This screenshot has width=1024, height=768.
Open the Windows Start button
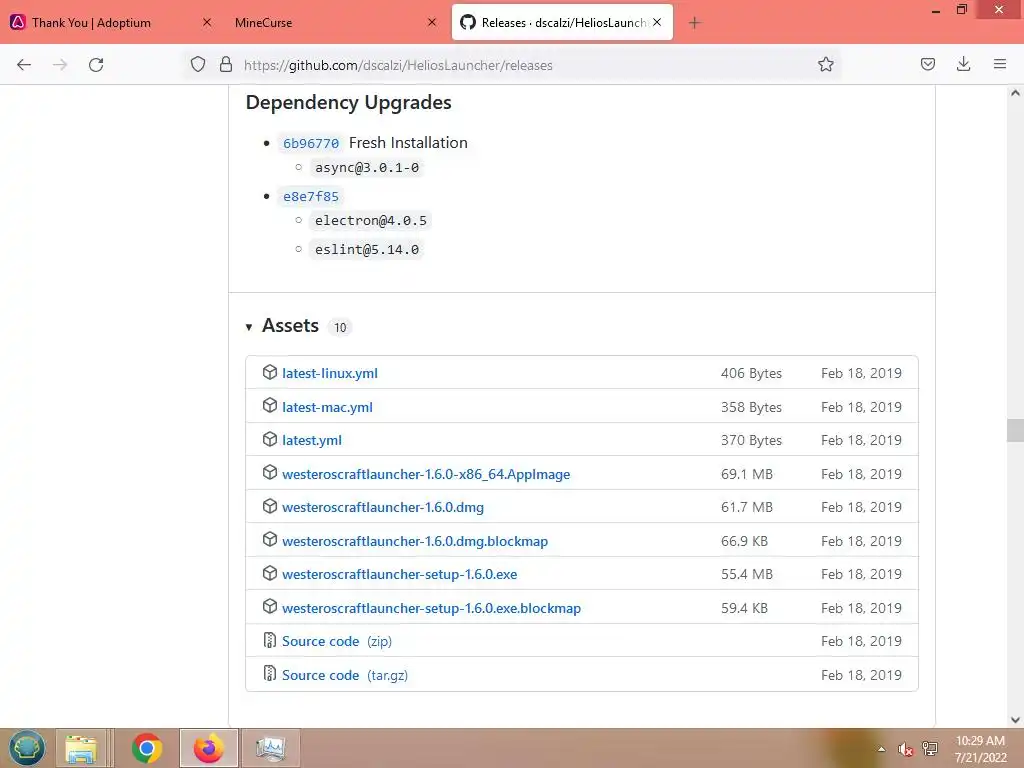(x=27, y=748)
